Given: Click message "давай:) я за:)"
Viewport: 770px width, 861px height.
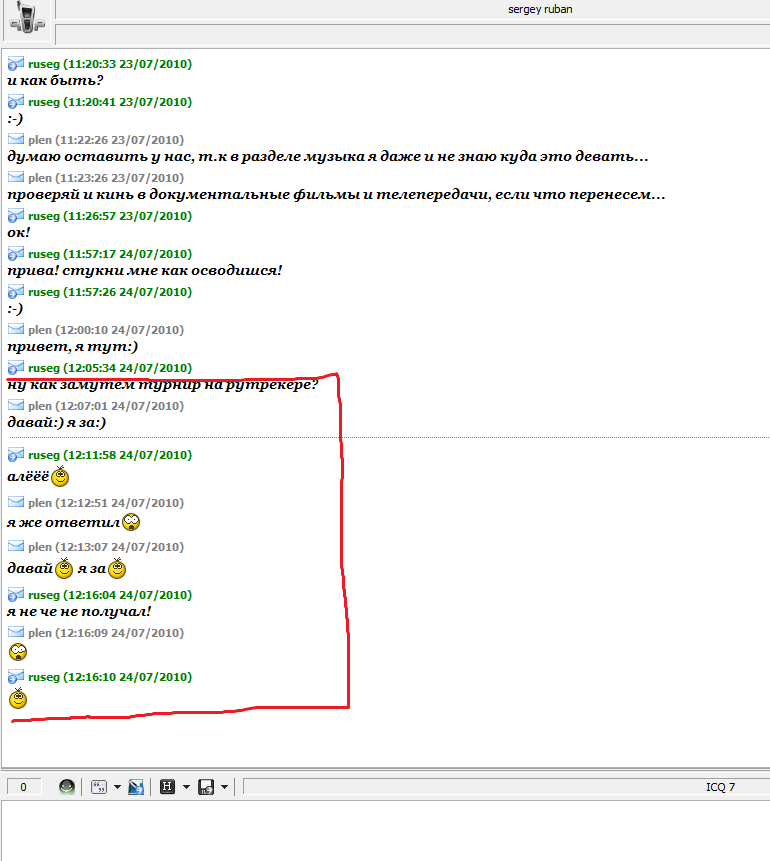Looking at the screenshot, I should pos(57,422).
